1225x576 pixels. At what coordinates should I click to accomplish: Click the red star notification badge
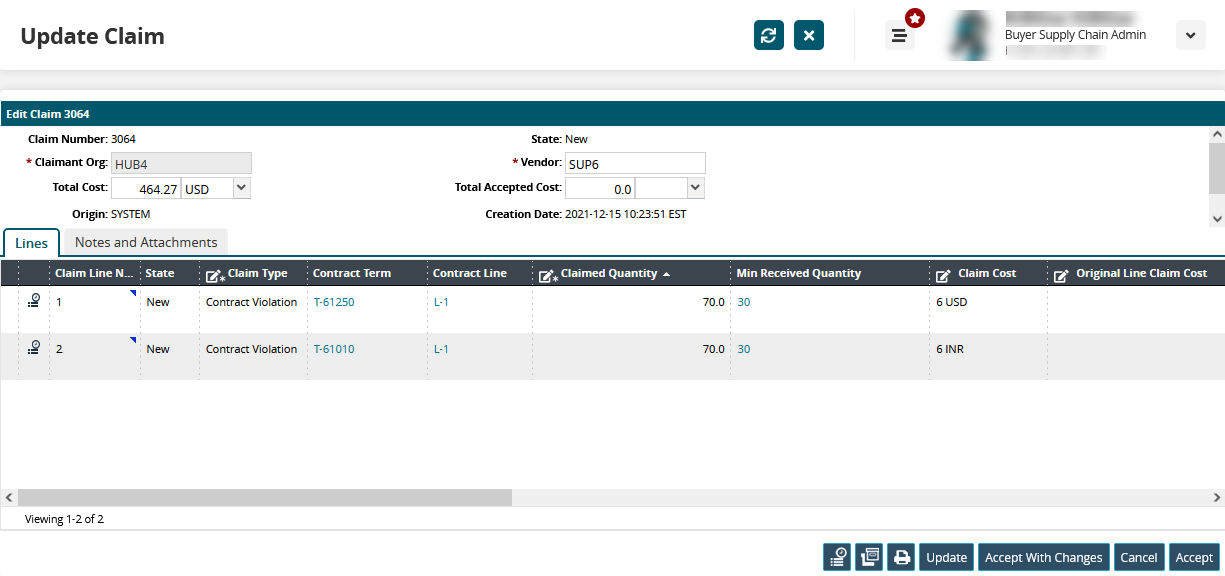click(915, 18)
